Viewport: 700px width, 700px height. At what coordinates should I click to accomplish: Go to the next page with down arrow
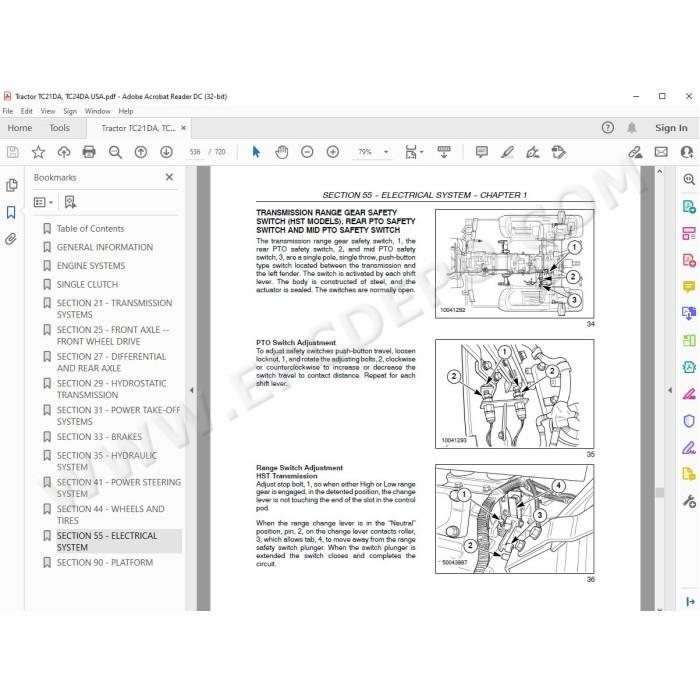[x=167, y=152]
